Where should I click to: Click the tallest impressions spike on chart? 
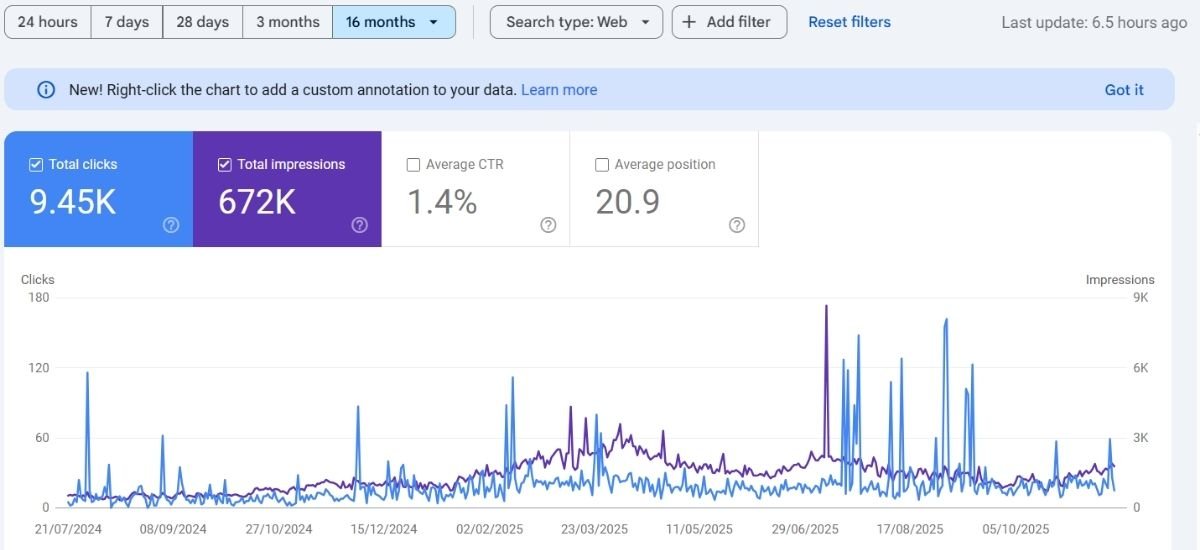pos(826,308)
